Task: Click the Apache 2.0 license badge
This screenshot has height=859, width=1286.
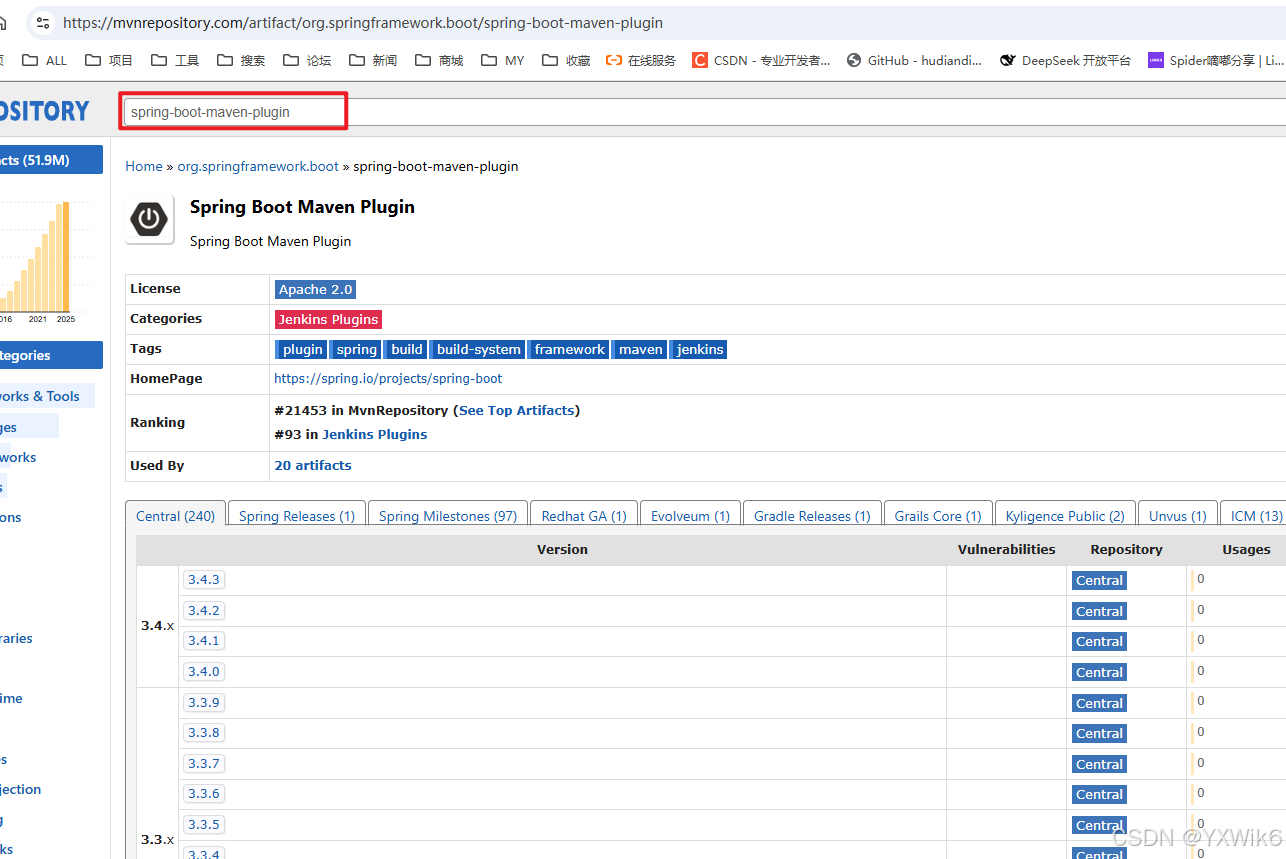Action: pos(315,289)
